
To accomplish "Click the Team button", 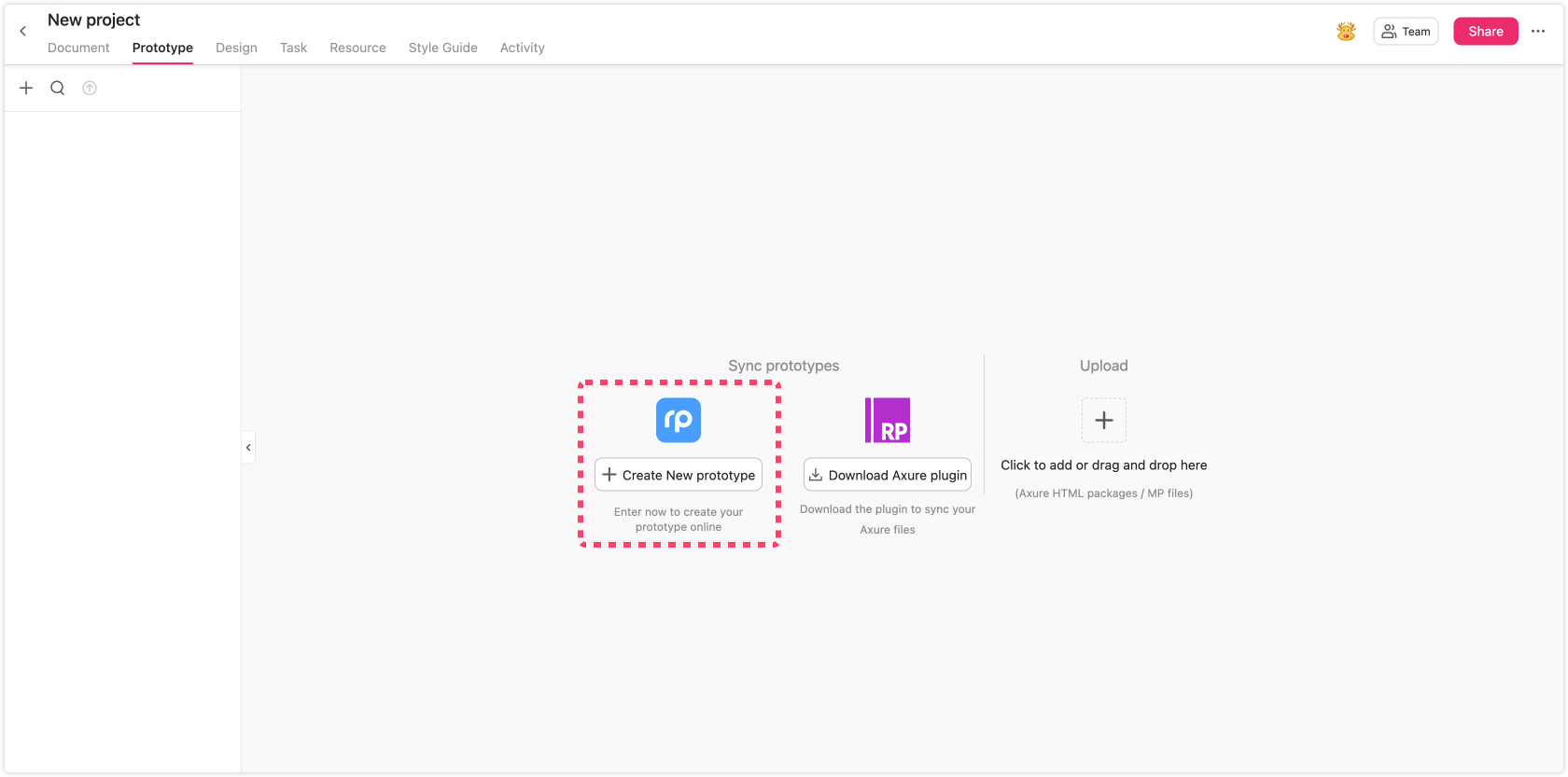I will (1406, 32).
